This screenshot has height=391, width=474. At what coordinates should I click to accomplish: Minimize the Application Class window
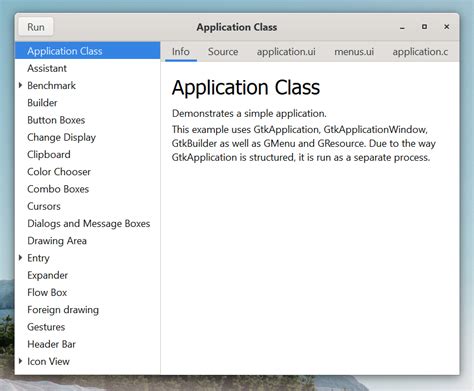point(402,27)
